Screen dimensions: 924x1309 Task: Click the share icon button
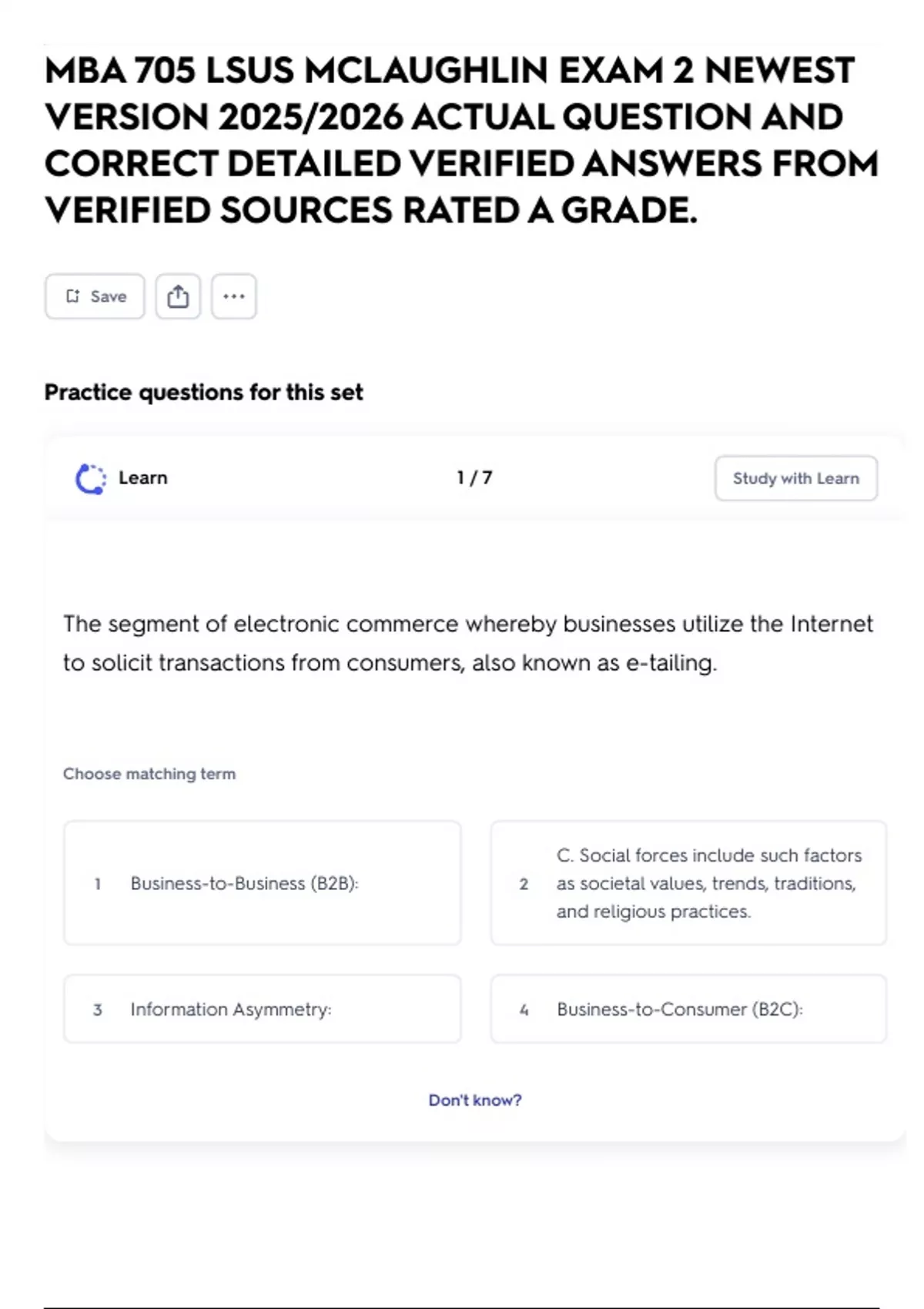click(x=178, y=296)
